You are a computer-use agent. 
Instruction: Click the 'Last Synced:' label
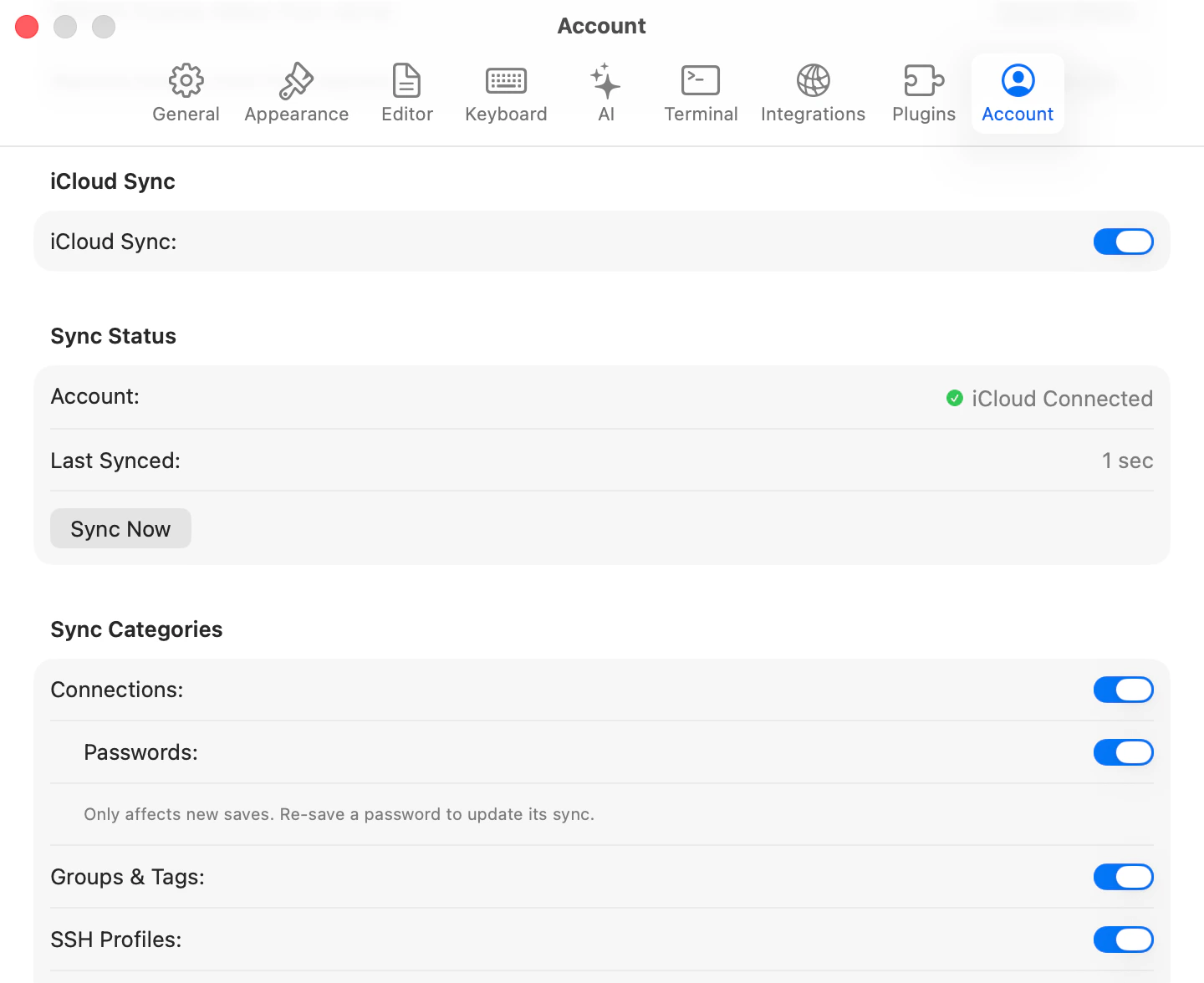click(x=115, y=461)
